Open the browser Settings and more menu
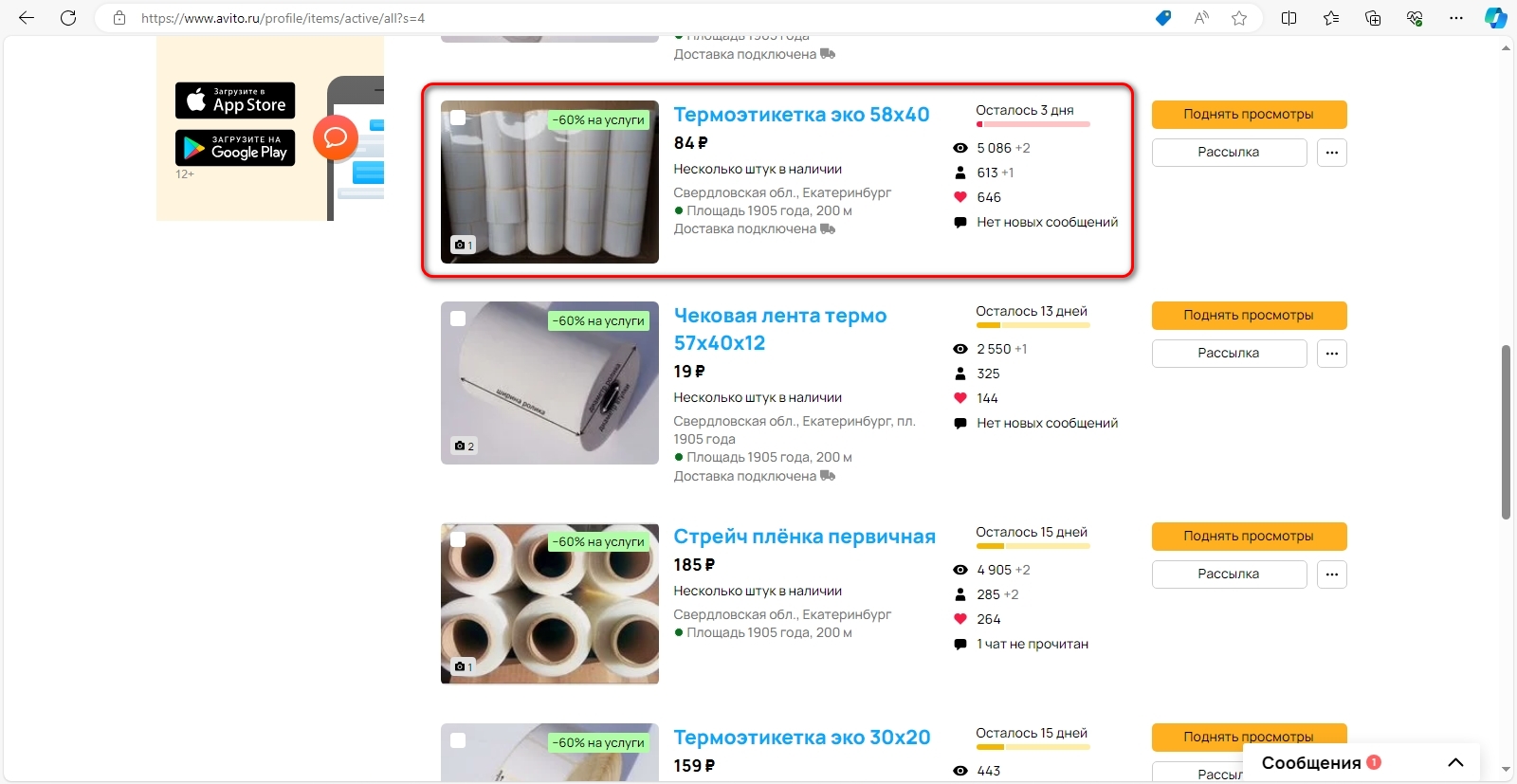 click(1456, 18)
